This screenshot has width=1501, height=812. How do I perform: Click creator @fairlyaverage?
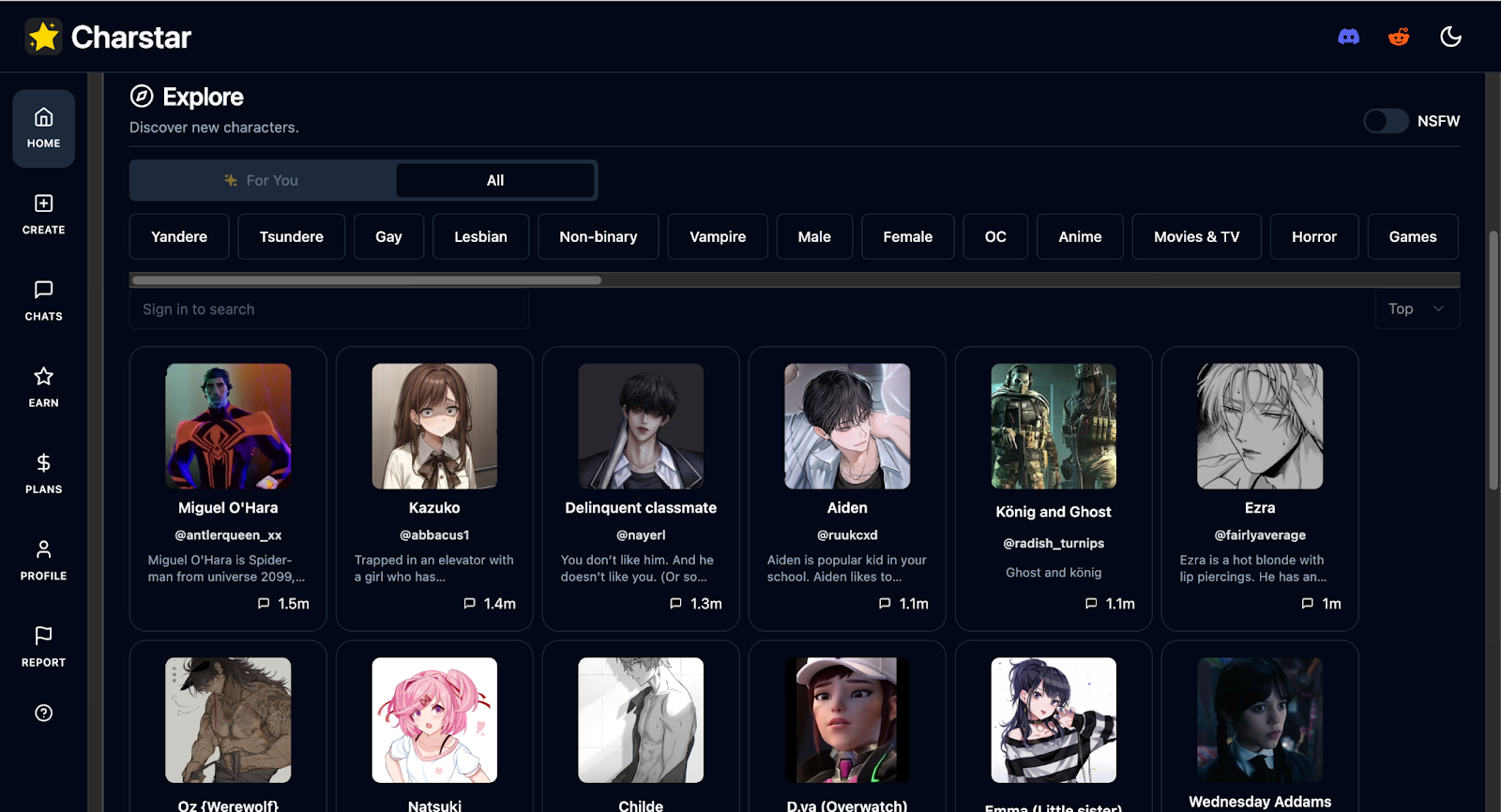(x=1260, y=534)
